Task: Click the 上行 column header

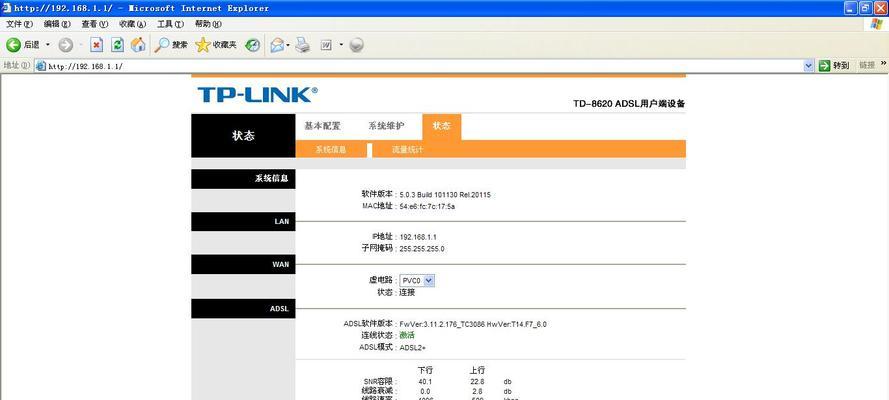Action: [x=477, y=370]
